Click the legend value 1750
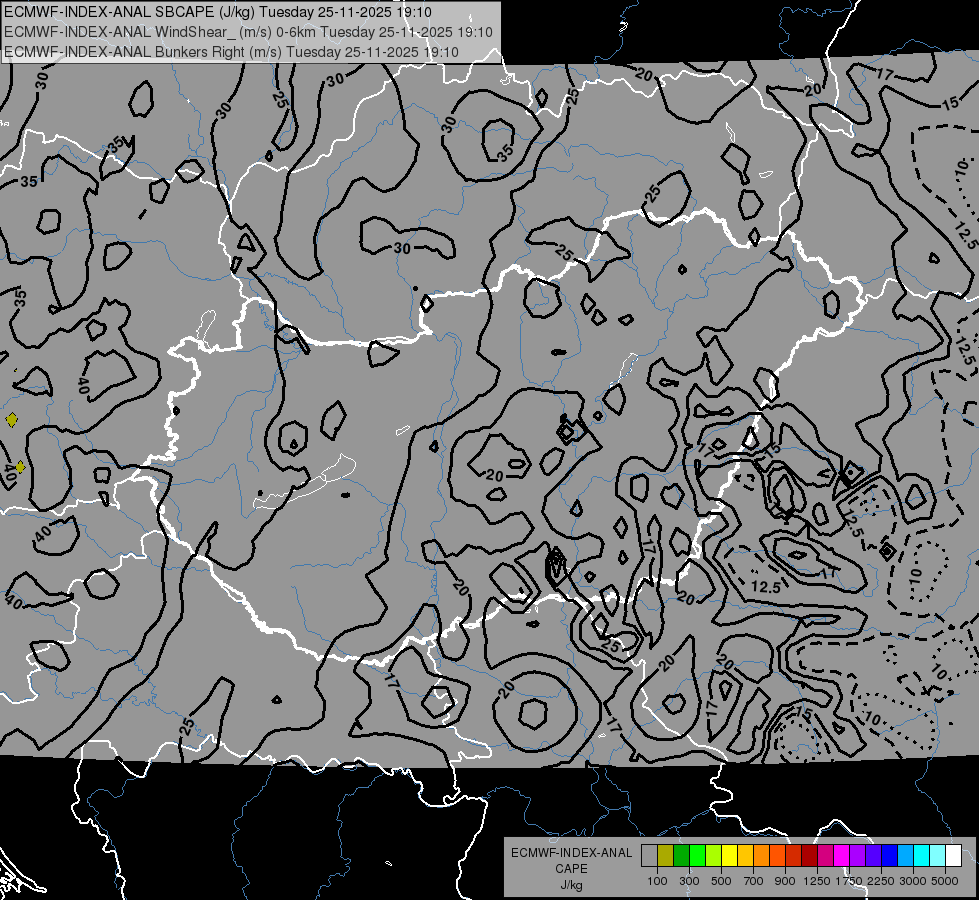The width and height of the screenshot is (979, 900). 849,881
